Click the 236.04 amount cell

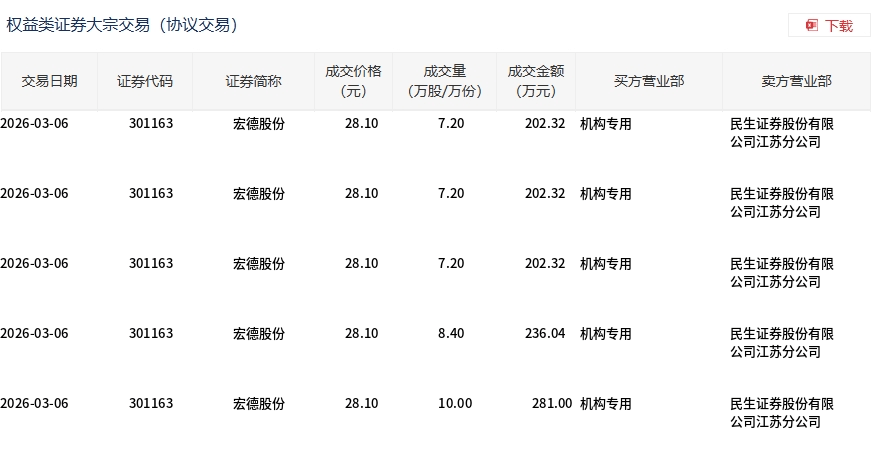[545, 334]
